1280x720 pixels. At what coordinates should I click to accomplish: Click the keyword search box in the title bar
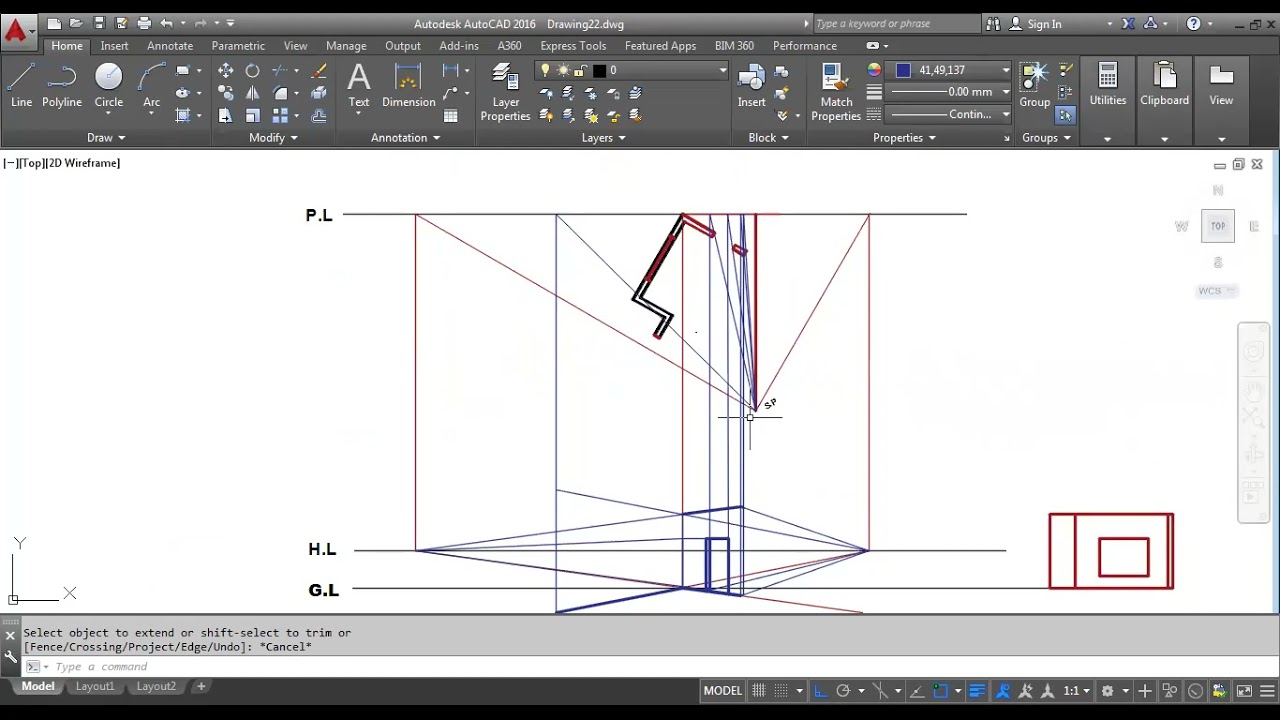click(895, 24)
